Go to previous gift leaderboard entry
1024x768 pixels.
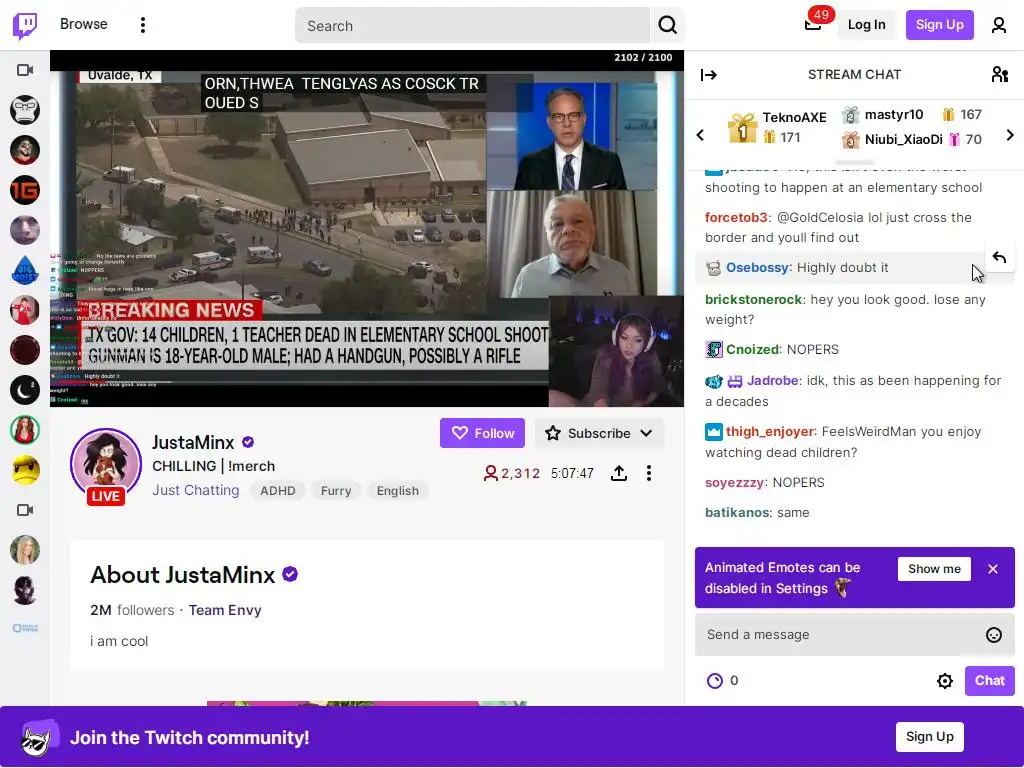(700, 135)
